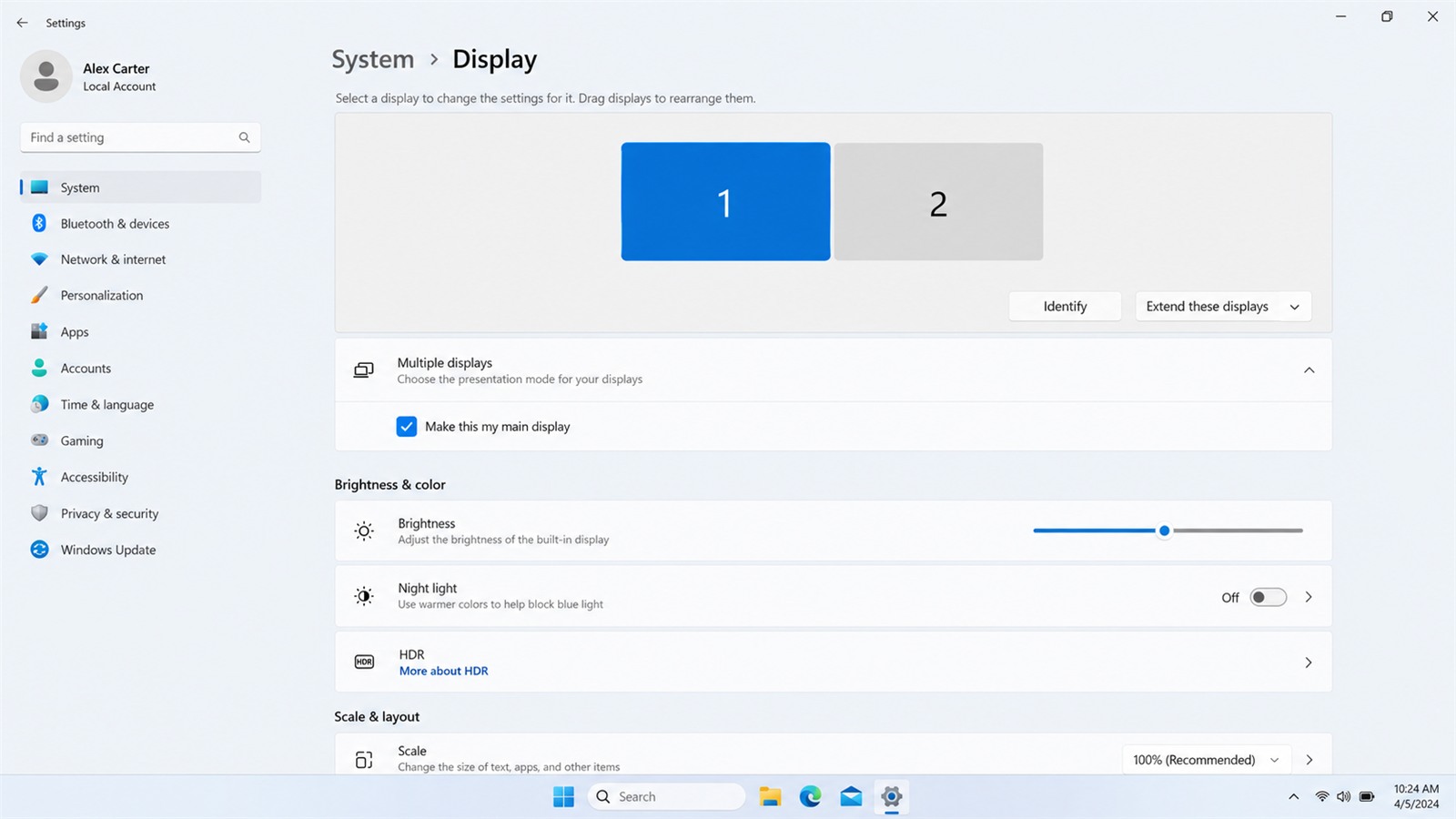Open Accounts settings in sidebar
The image size is (1456, 819).
[140, 368]
